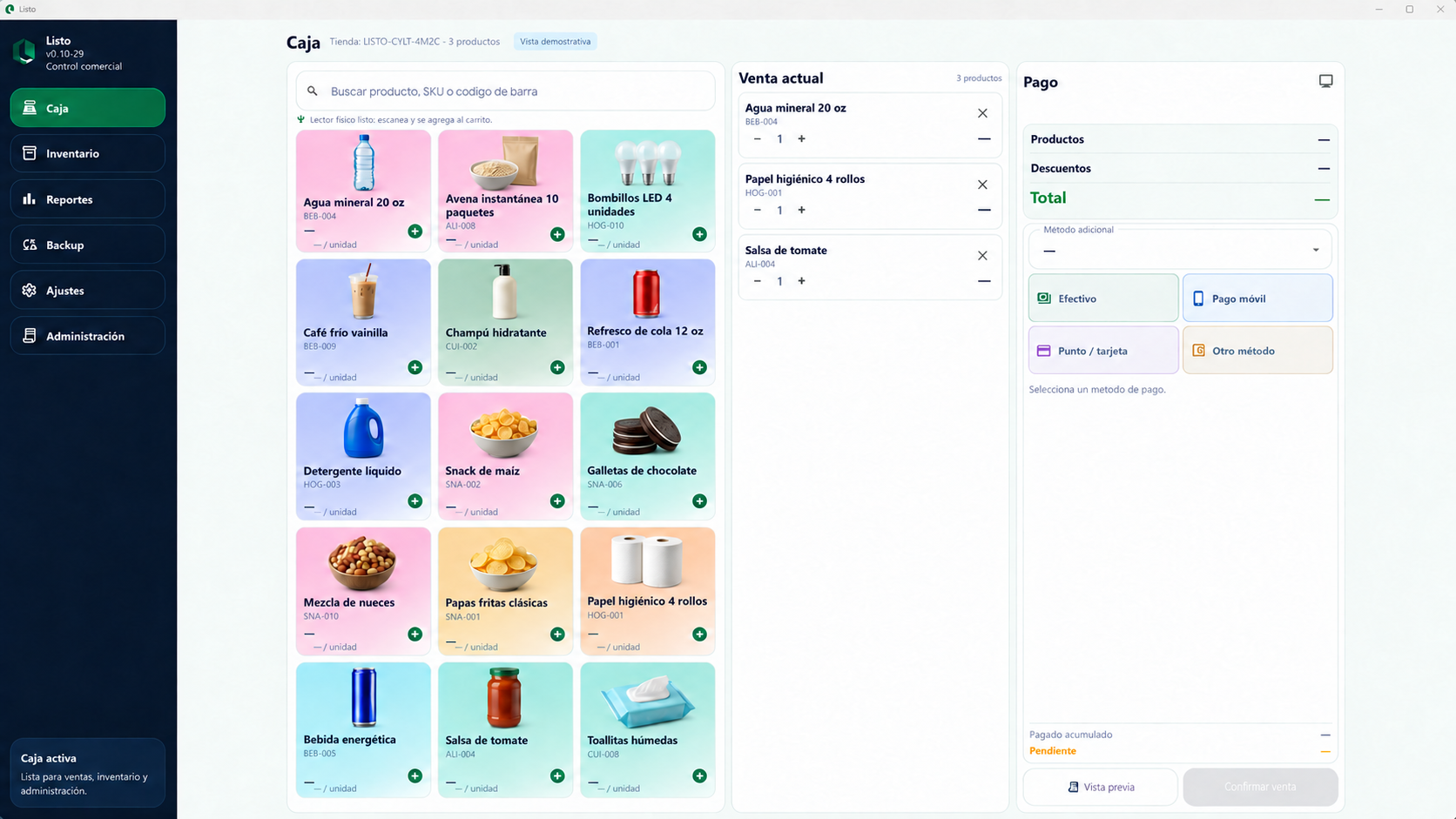The height and width of the screenshot is (819, 1456).
Task: Remove Agua mineral 20 oz from cart
Action: click(982, 113)
